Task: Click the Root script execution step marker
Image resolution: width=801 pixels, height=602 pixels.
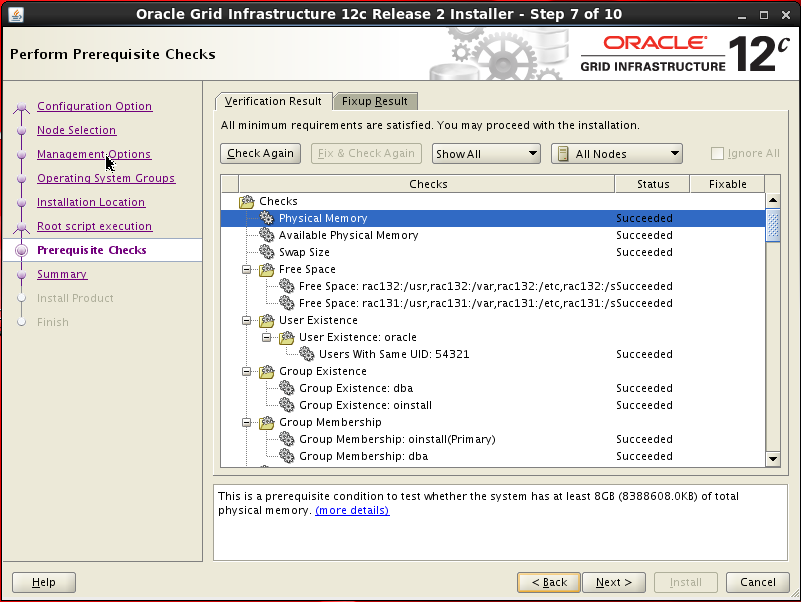Action: (x=21, y=227)
